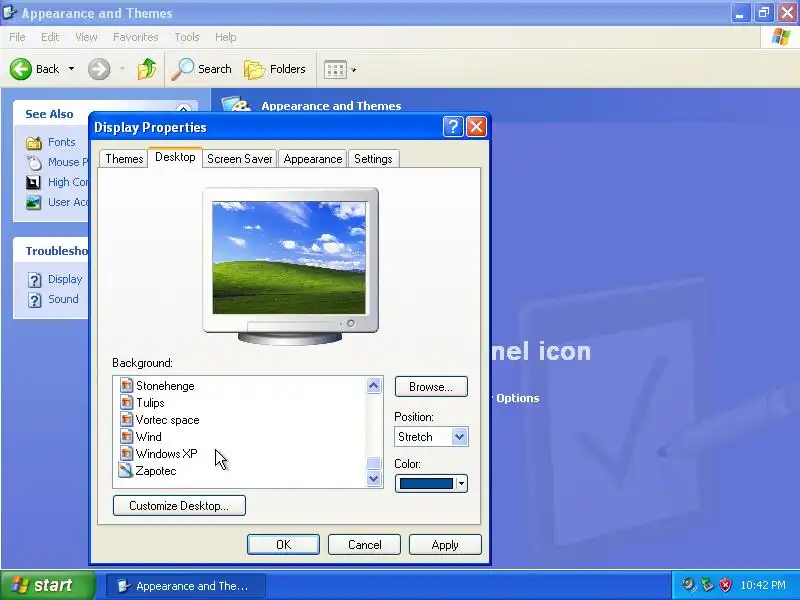Click the background list scrollbar thumb

(373, 463)
